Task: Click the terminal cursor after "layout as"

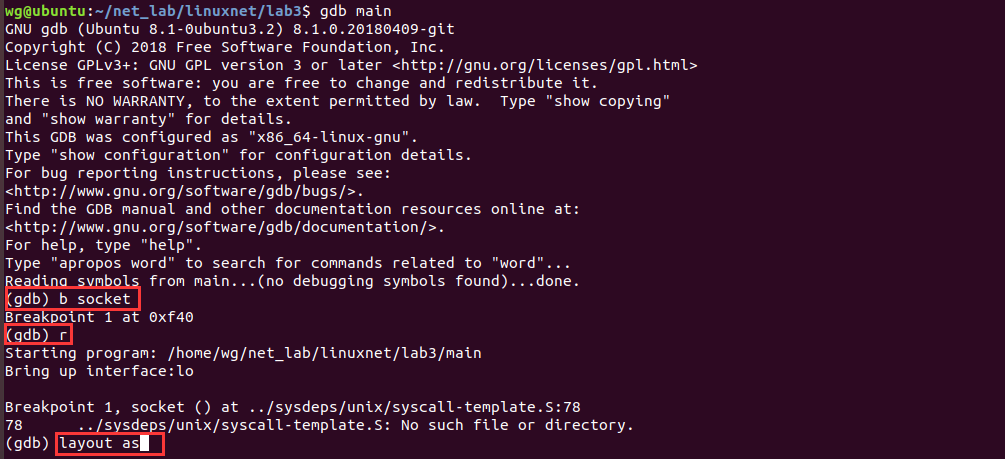Action: [144, 443]
